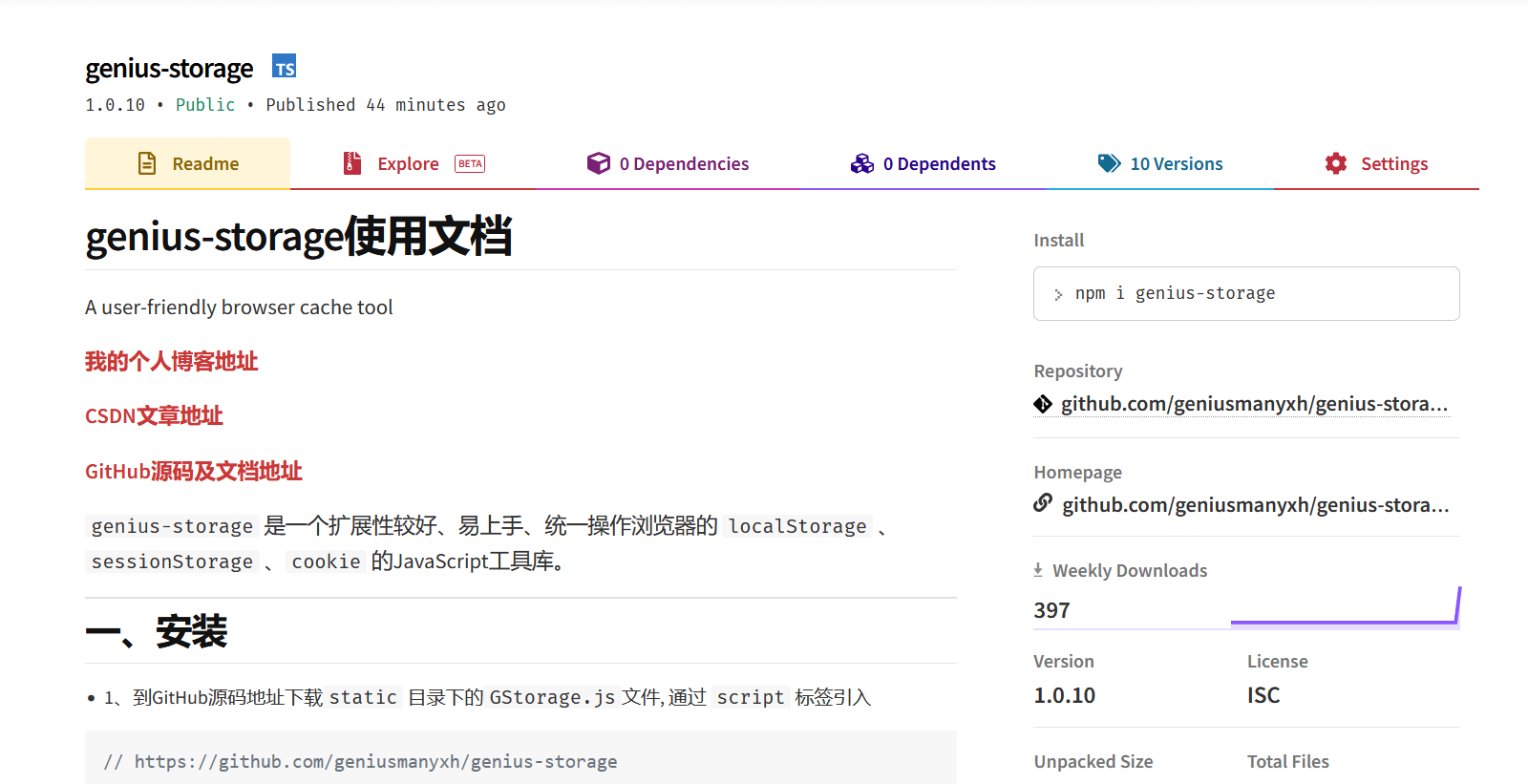Click the sessionStorage inline code
The image size is (1528, 784).
pos(172,562)
